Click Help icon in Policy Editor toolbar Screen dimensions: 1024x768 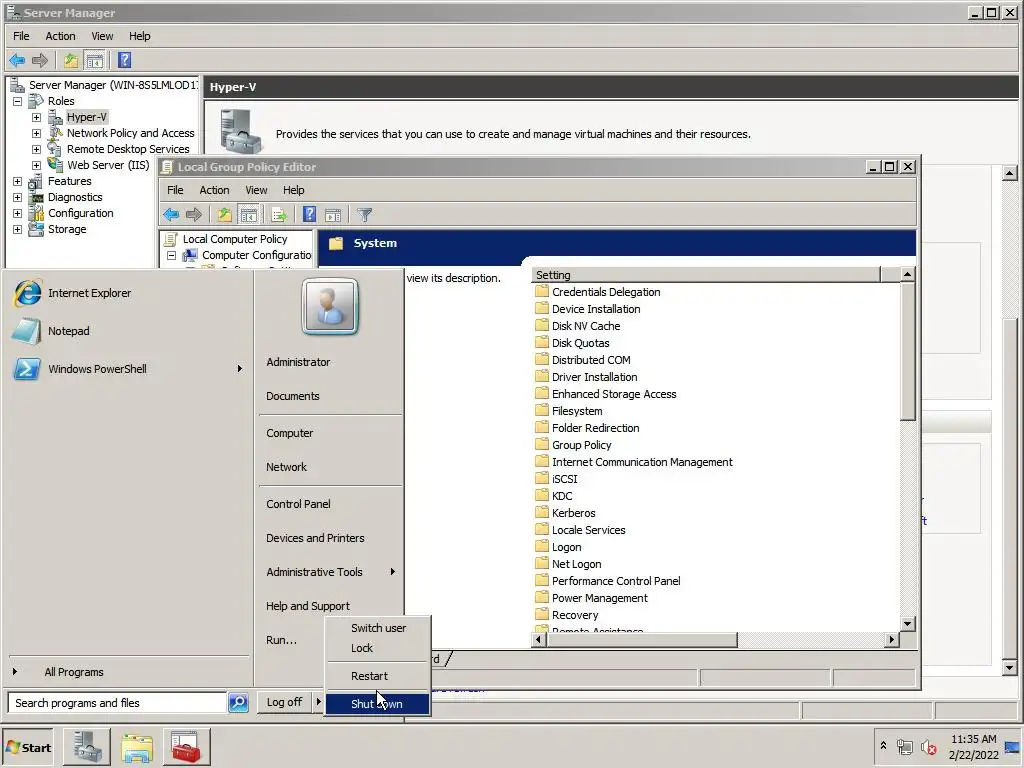point(310,214)
